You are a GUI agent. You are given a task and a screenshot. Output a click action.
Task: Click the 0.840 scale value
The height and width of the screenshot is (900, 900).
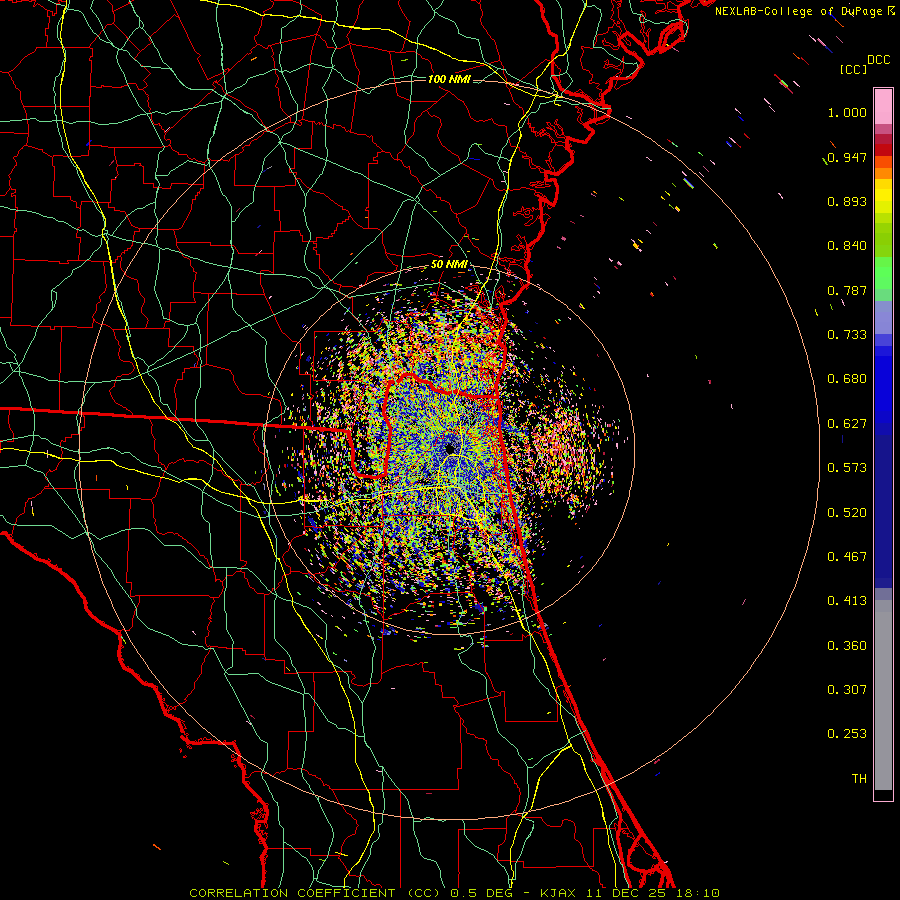[x=847, y=246]
